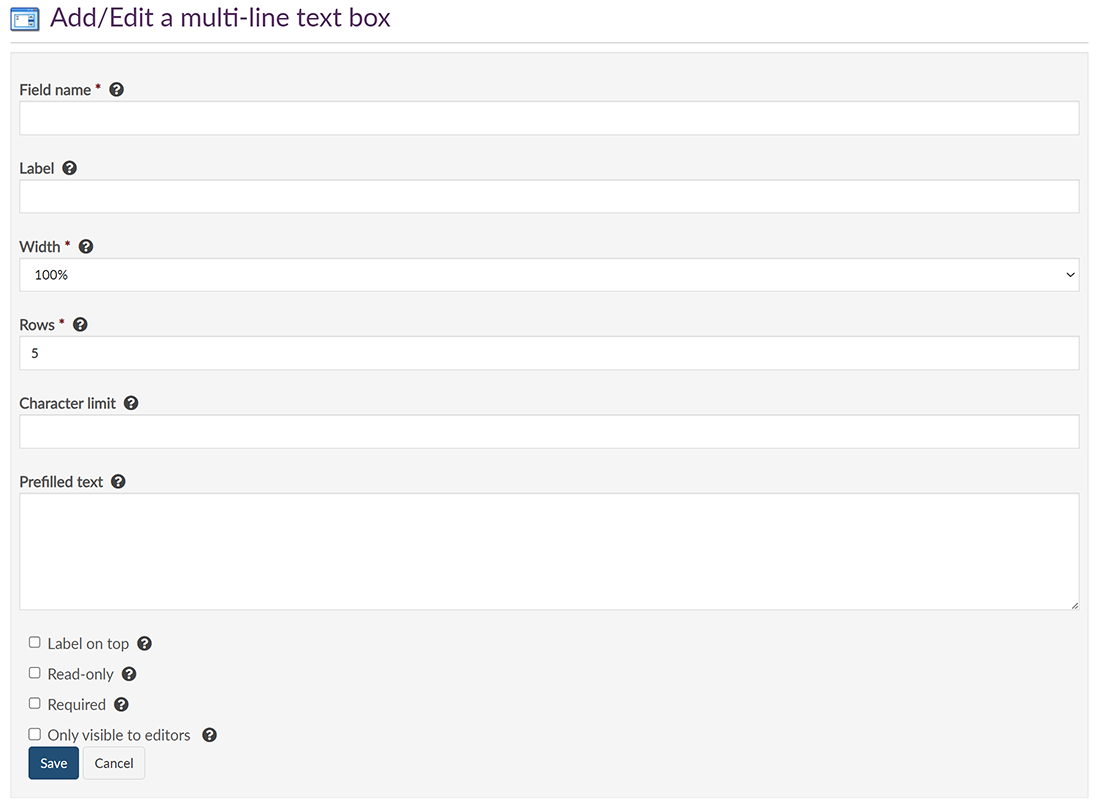
Task: Enable the Label on top checkbox
Action: [x=35, y=643]
